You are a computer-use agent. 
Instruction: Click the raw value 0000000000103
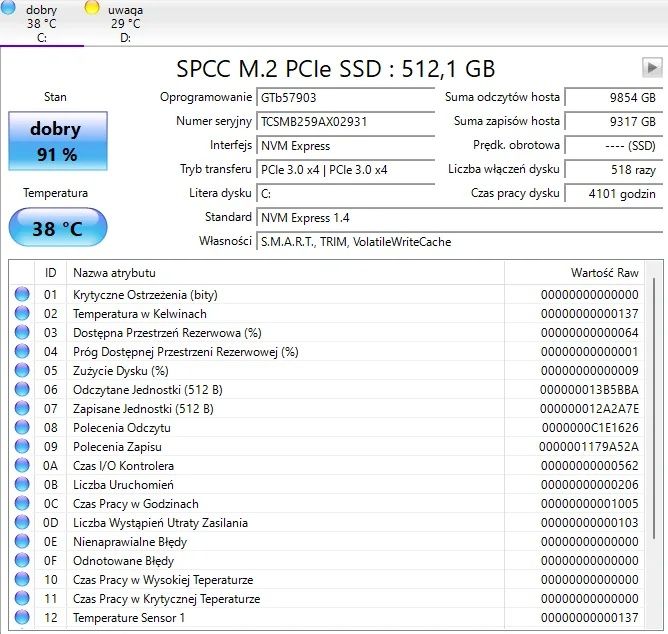(x=590, y=523)
